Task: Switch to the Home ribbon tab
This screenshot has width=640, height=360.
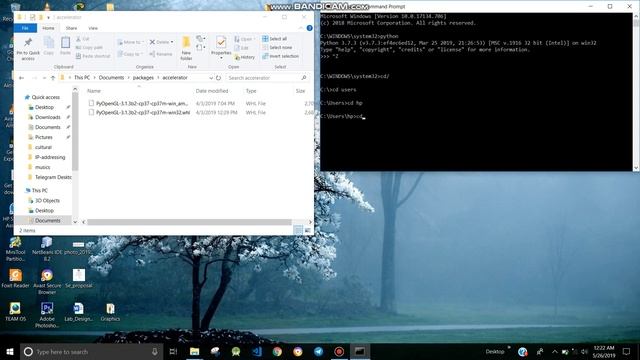Action: click(x=48, y=28)
